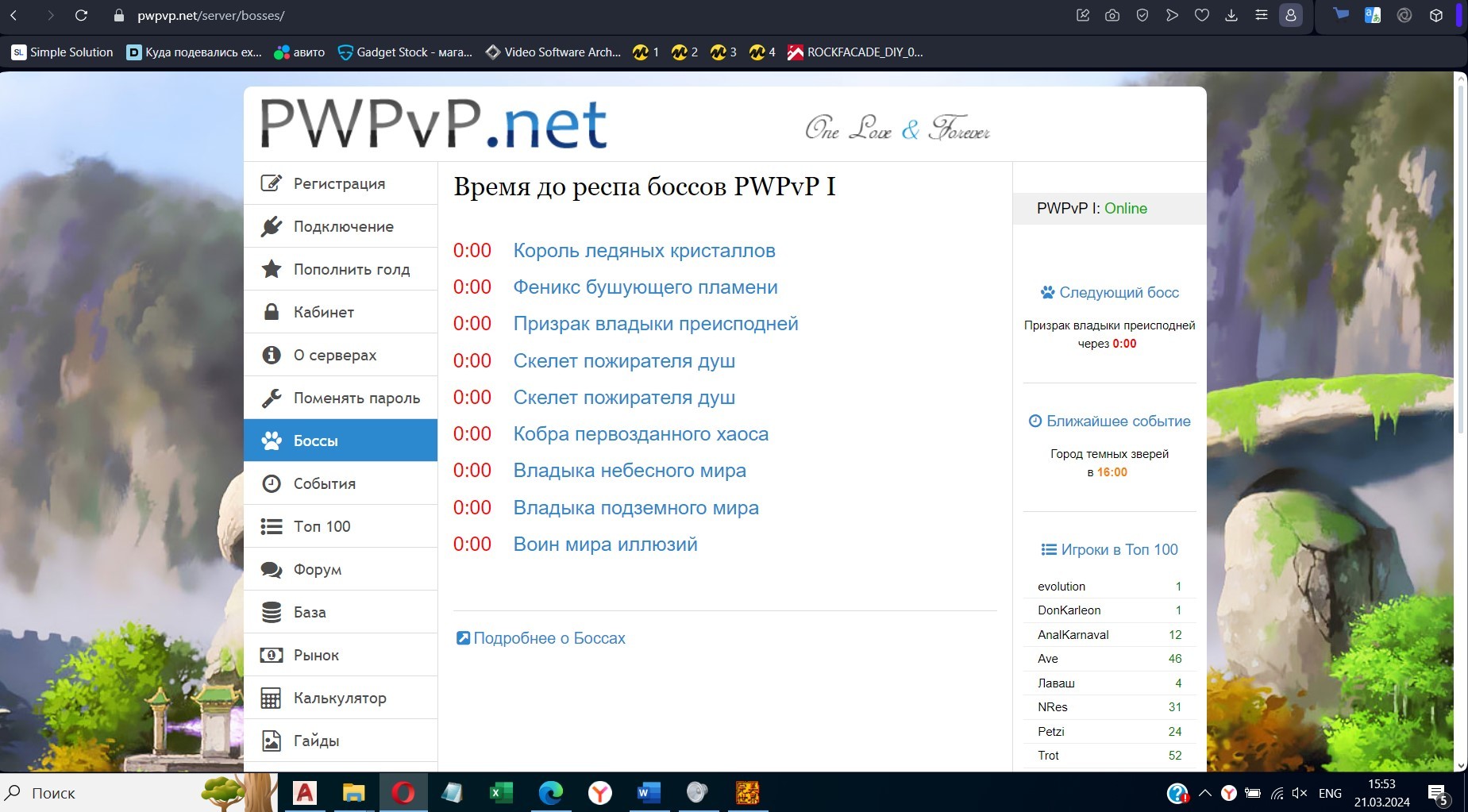Open browser downloads icon
The image size is (1468, 812).
tap(1231, 15)
